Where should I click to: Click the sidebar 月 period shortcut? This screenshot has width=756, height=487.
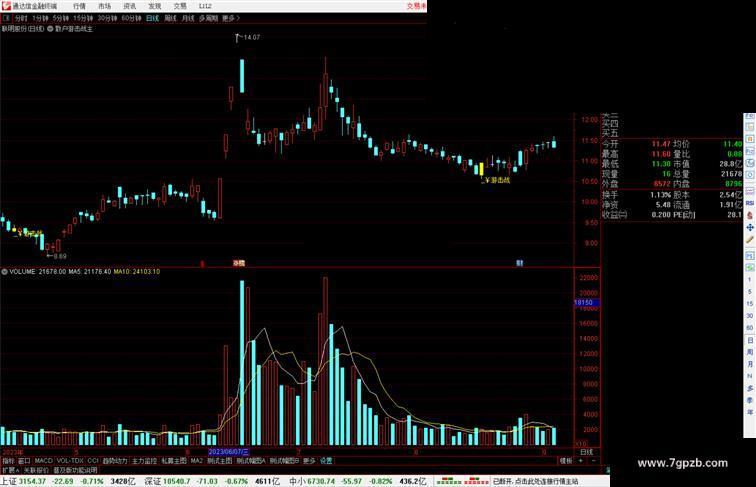pos(750,365)
